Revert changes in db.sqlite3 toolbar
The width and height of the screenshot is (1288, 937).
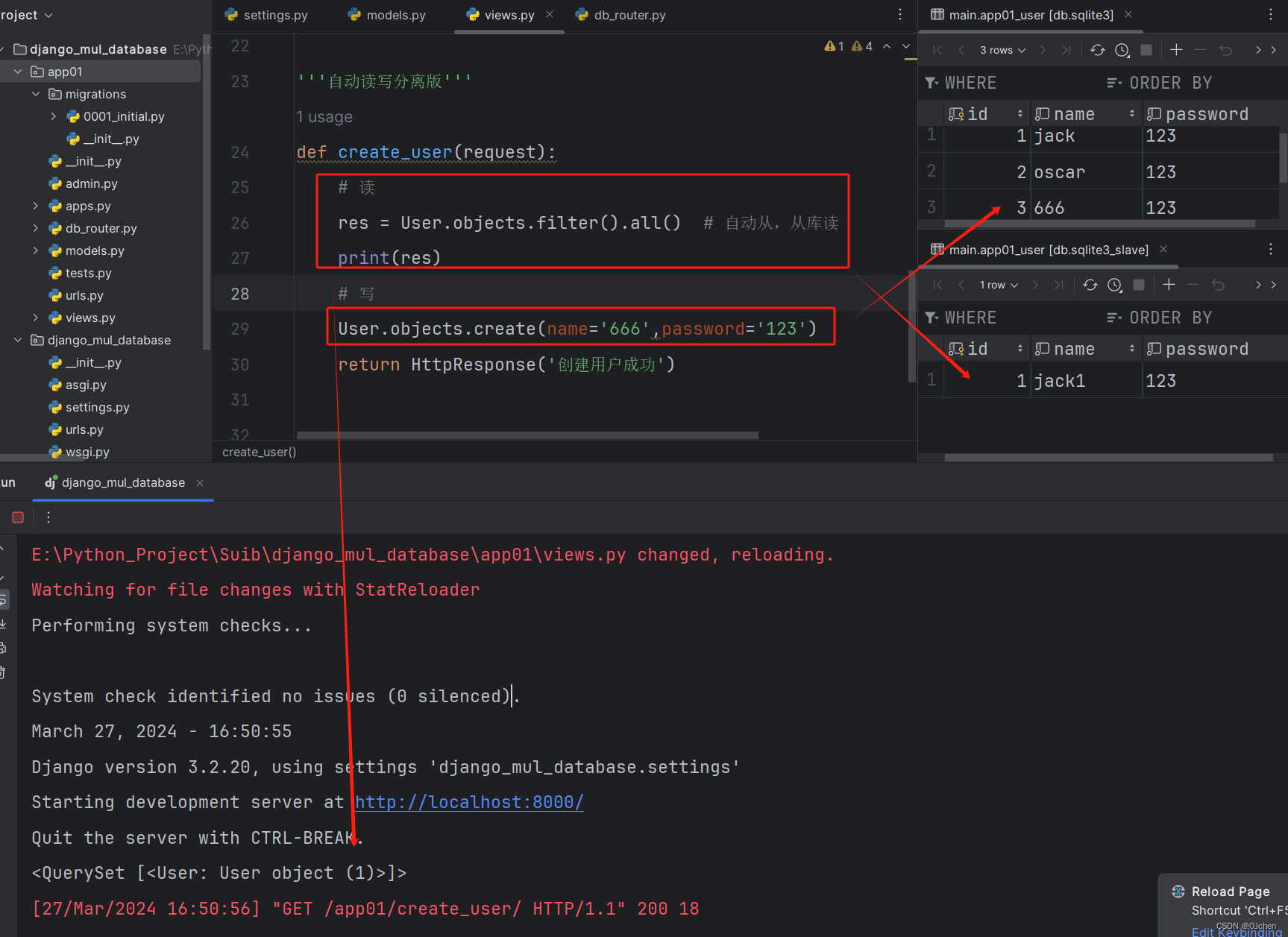click(1225, 50)
